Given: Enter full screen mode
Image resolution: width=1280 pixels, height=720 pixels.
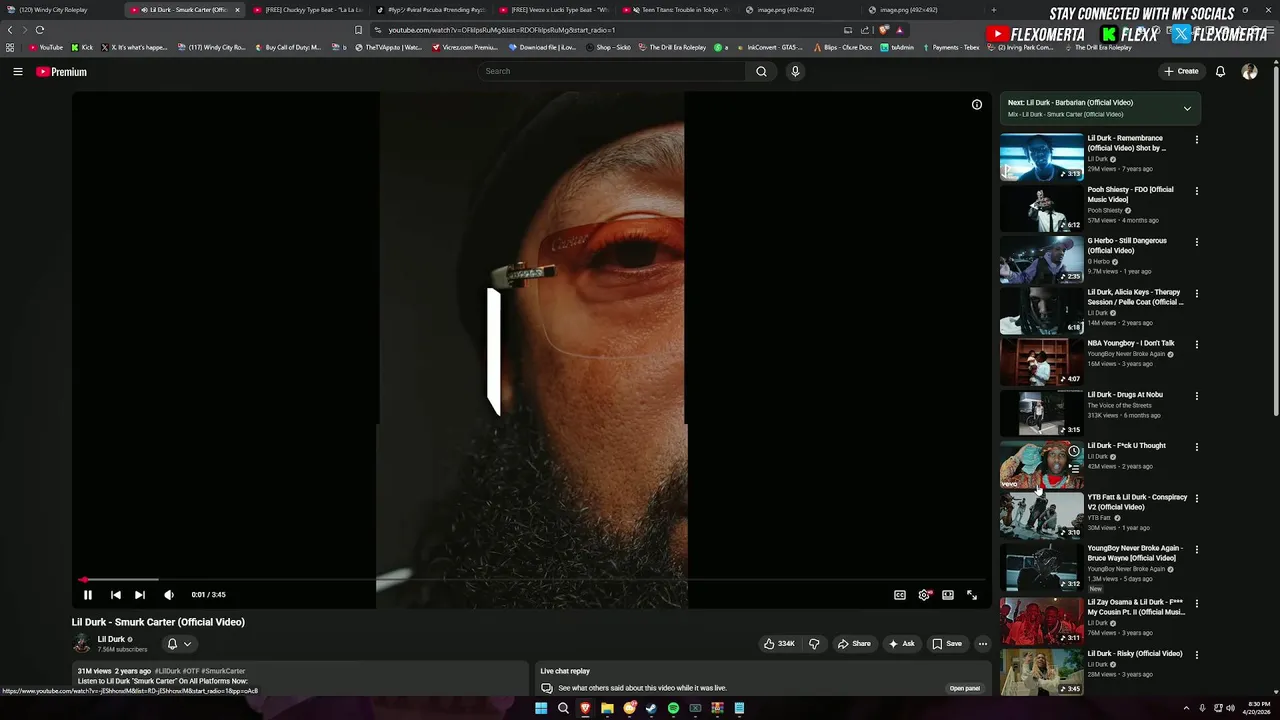Looking at the screenshot, I should pos(972,595).
